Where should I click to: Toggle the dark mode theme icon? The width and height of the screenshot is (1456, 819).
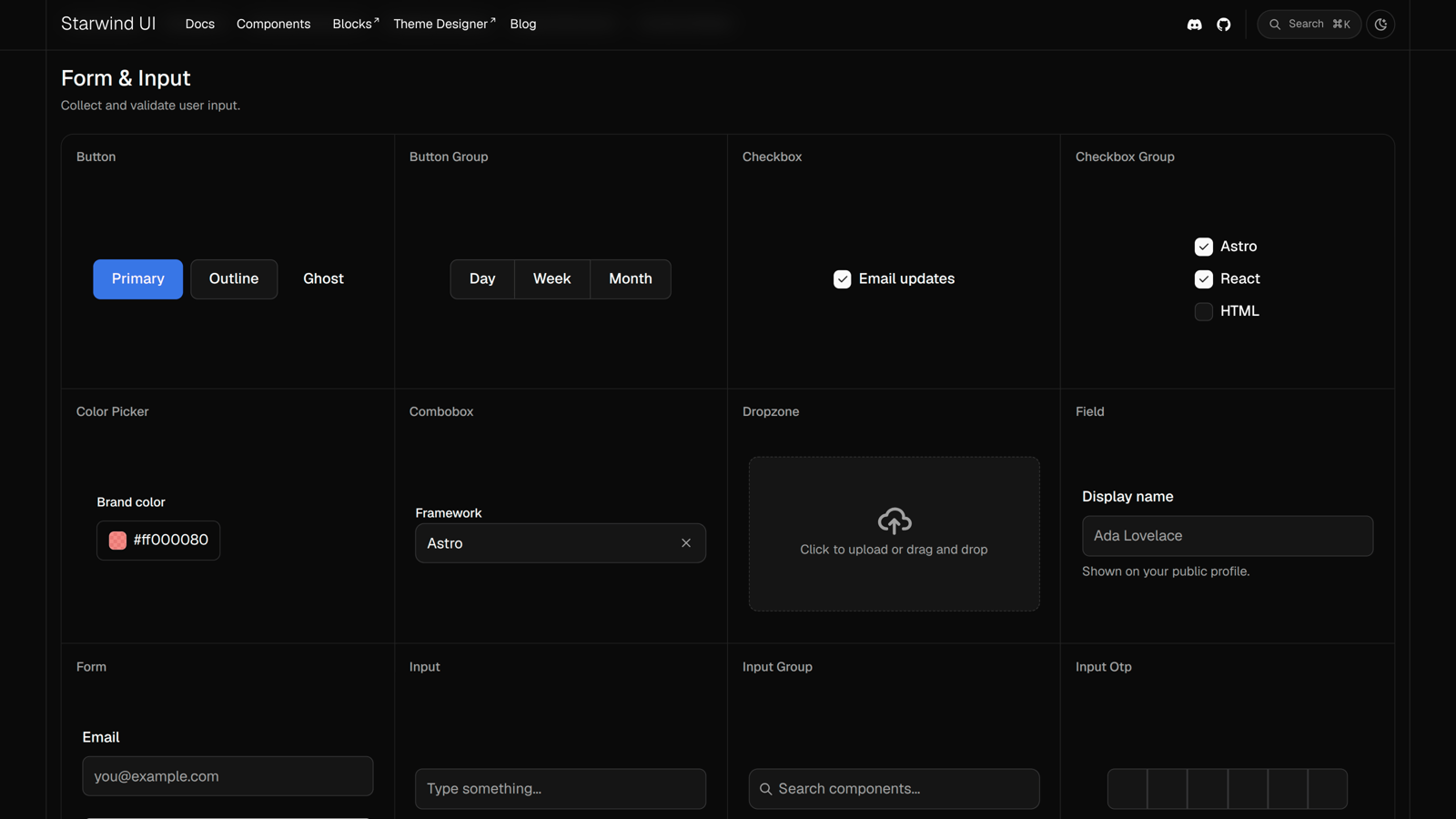[x=1380, y=25]
